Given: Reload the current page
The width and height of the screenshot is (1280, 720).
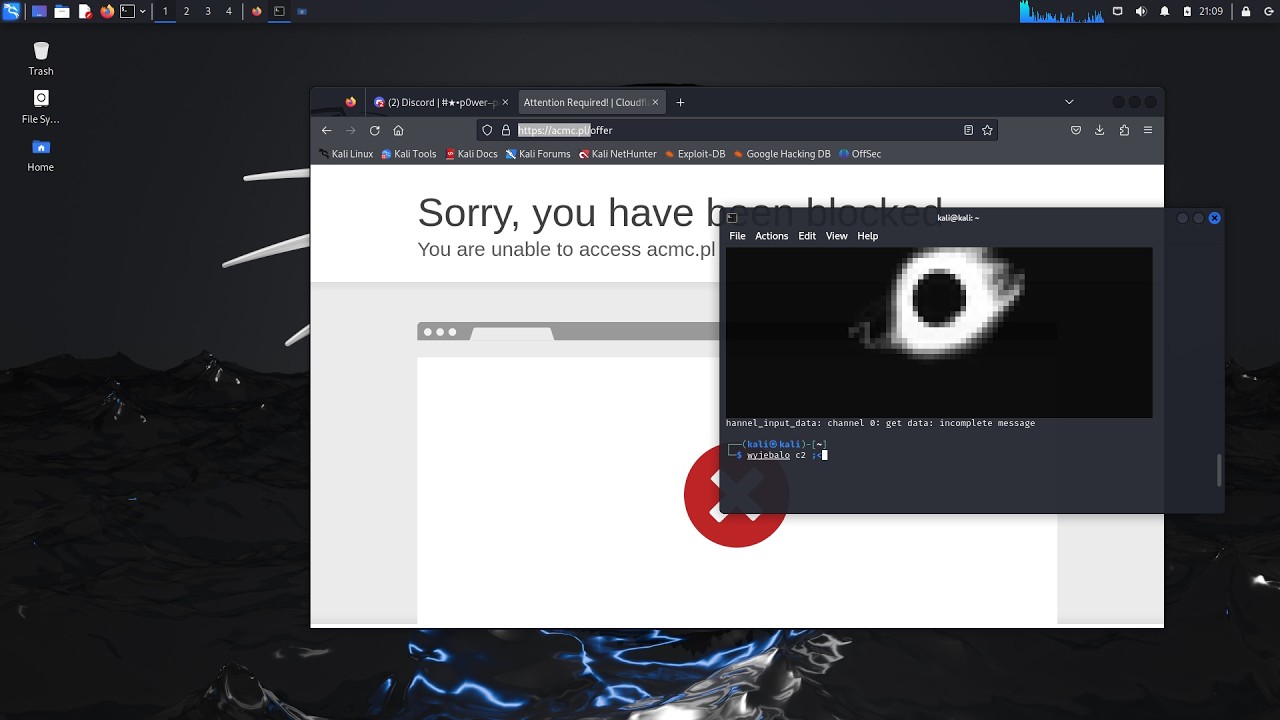Looking at the screenshot, I should (x=374, y=130).
